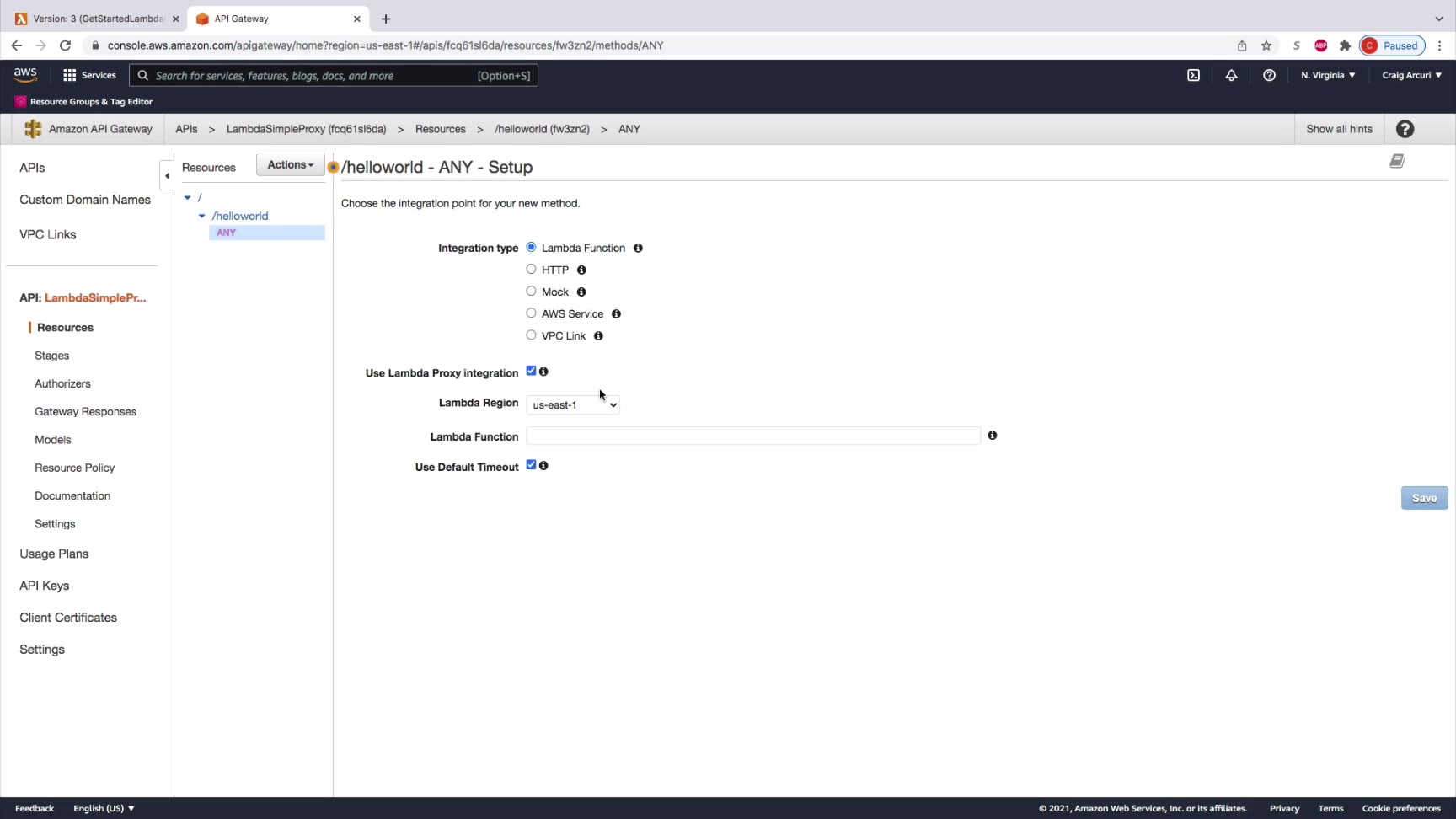Image resolution: width=1456 pixels, height=819 pixels.
Task: Click the share page icon in address bar
Action: pyautogui.click(x=1242, y=45)
